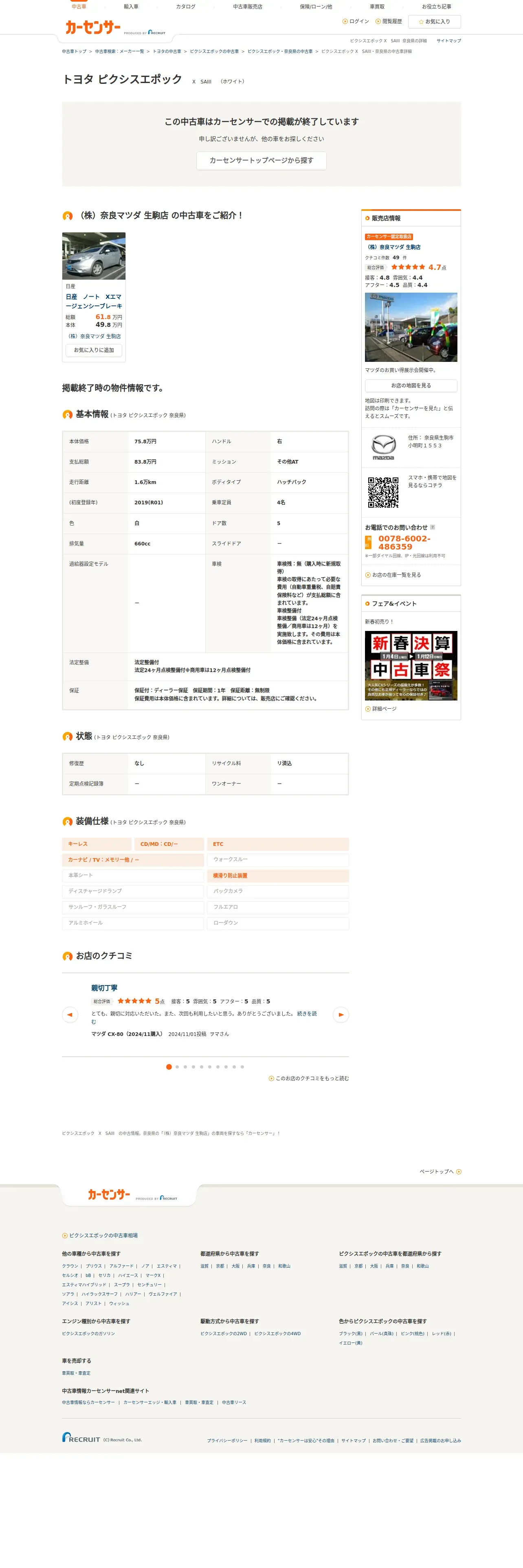
Task: Open このお店のクチコミをもっと読む link
Action: coord(309,1078)
